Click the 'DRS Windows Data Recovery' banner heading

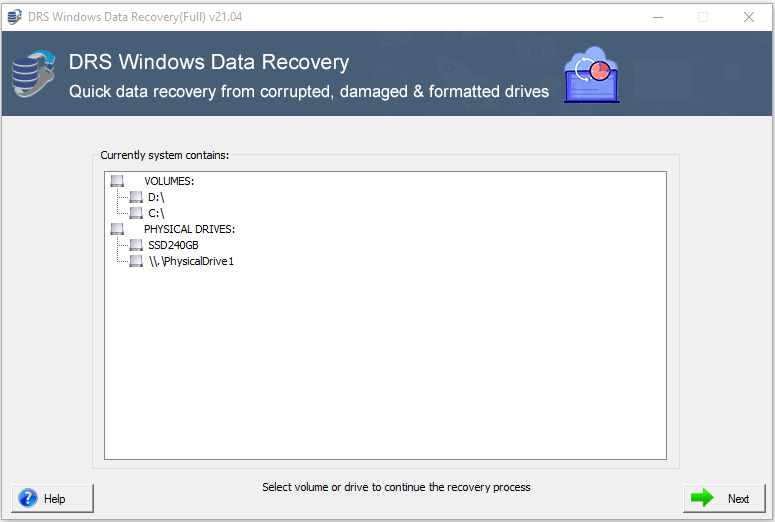click(x=209, y=62)
